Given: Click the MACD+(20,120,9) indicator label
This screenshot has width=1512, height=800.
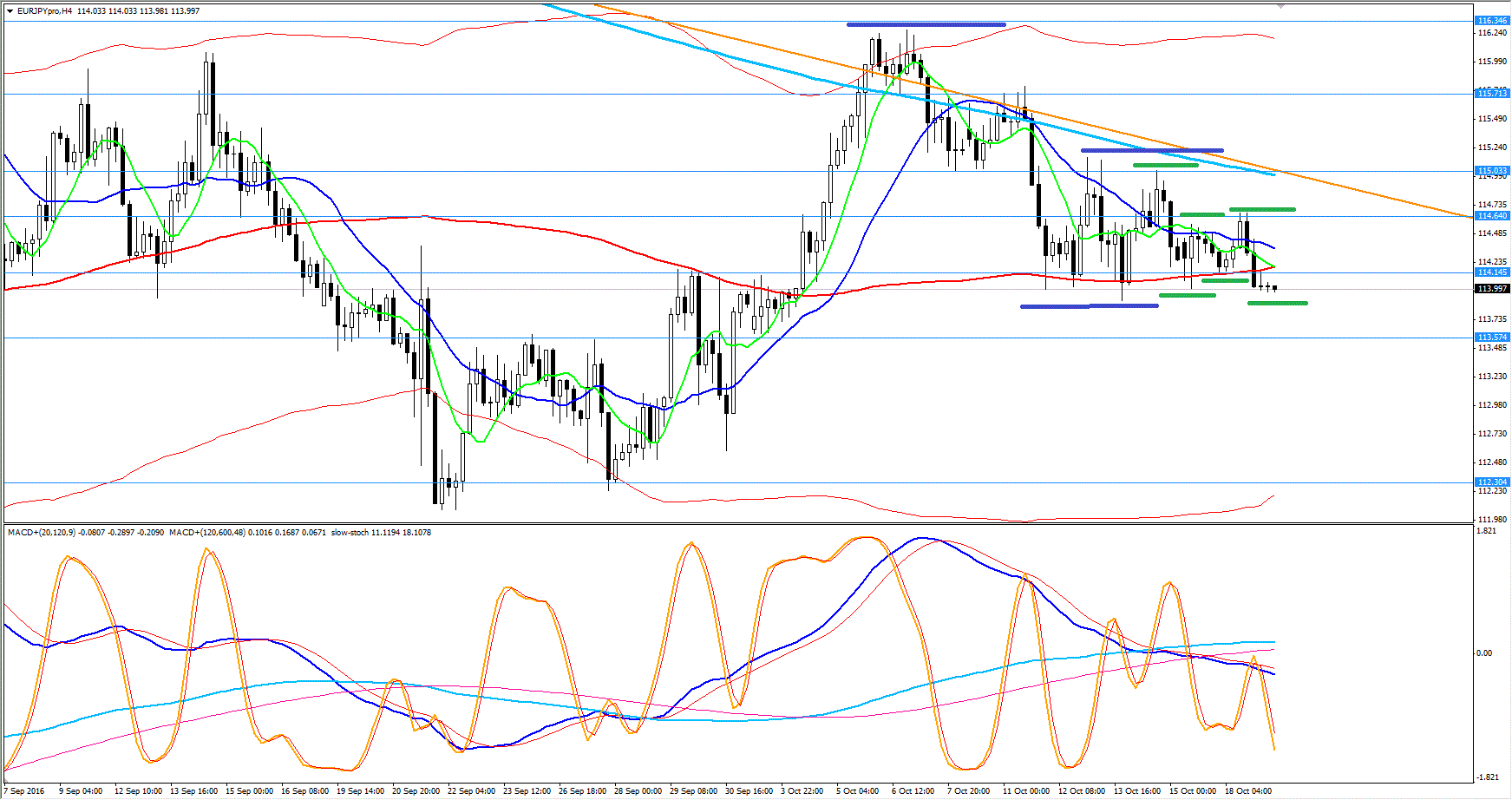Looking at the screenshot, I should click(x=43, y=533).
